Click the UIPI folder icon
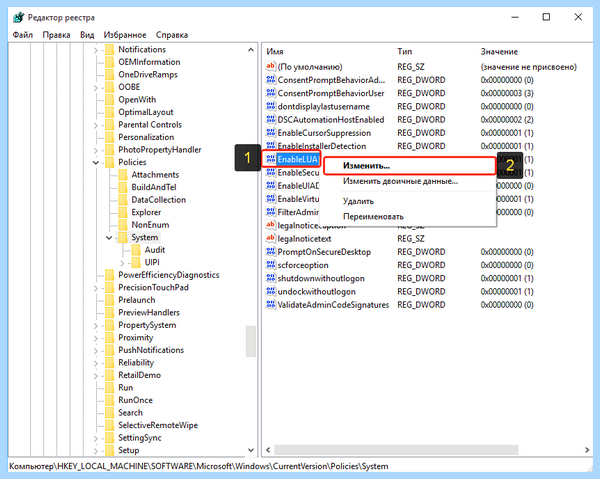Image resolution: width=600 pixels, height=479 pixels. [x=136, y=262]
